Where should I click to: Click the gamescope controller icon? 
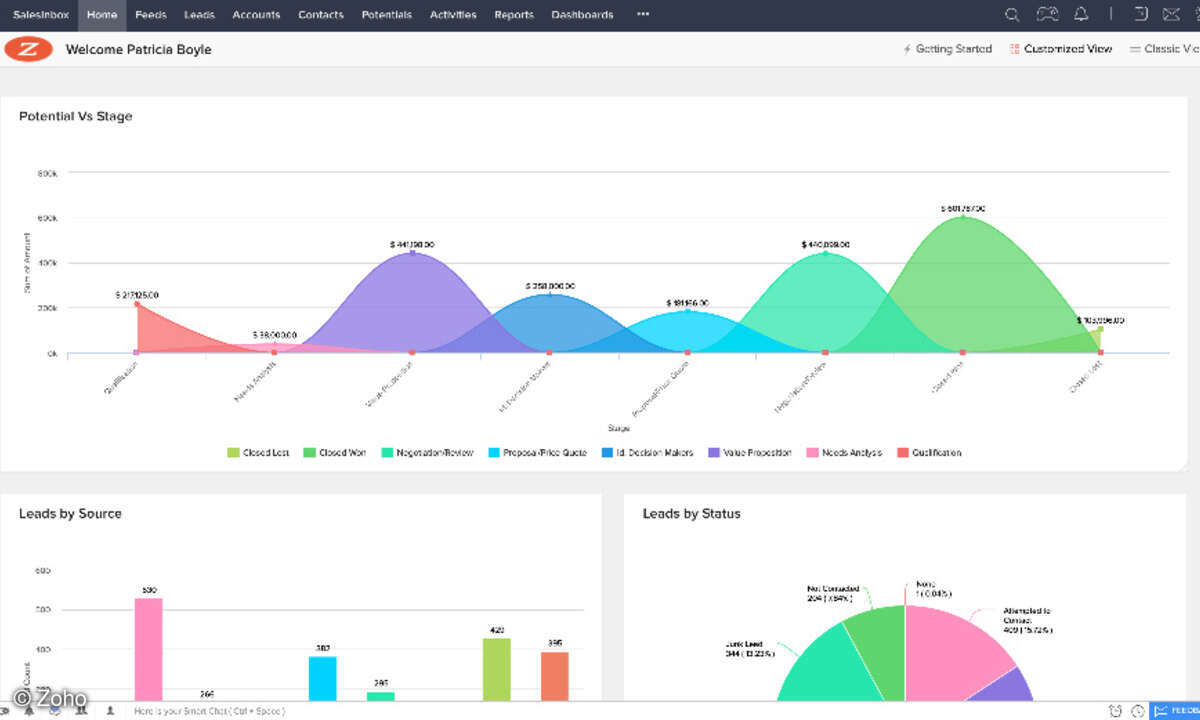1047,15
